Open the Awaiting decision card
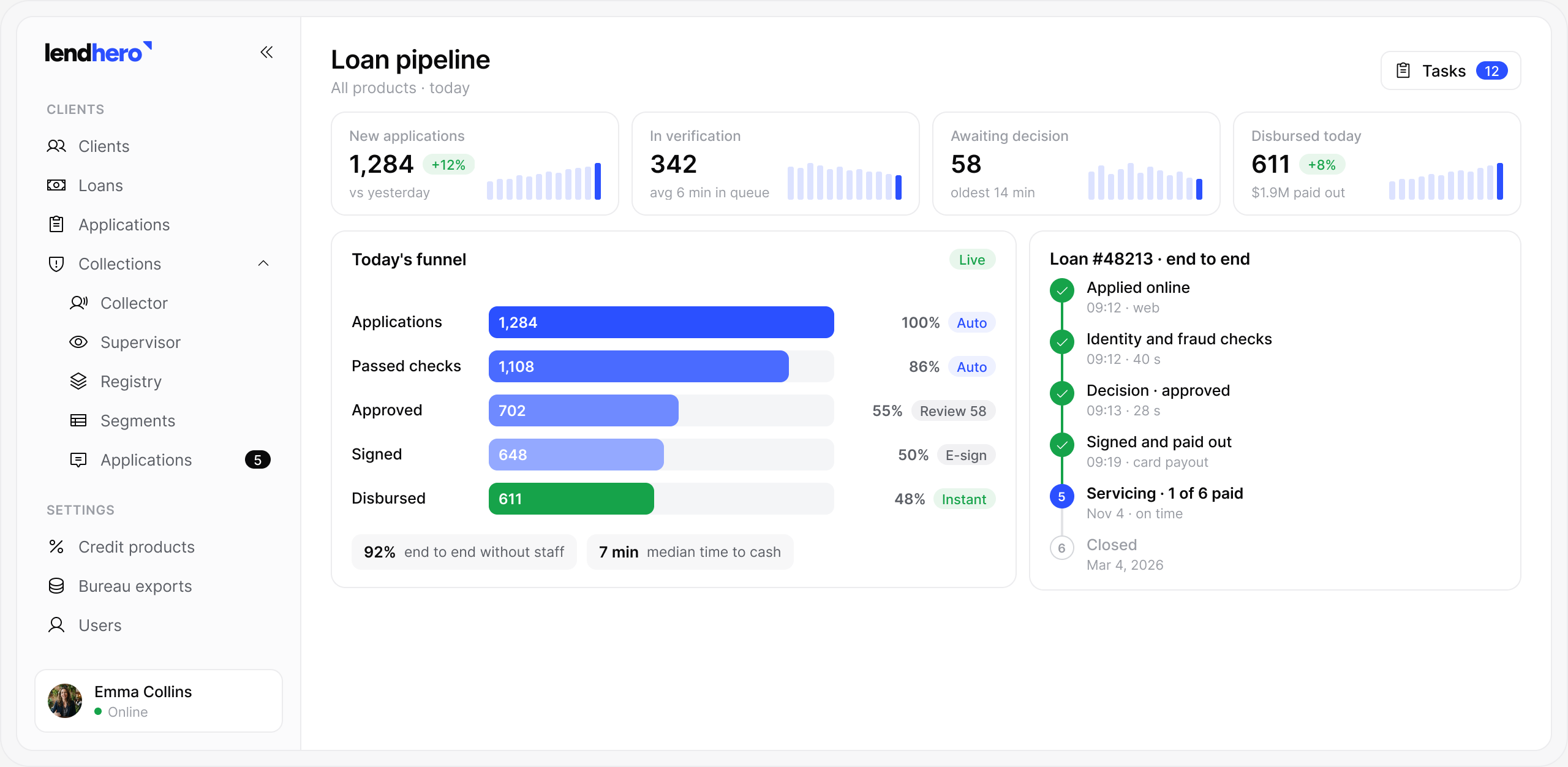The height and width of the screenshot is (767, 1568). click(1077, 164)
